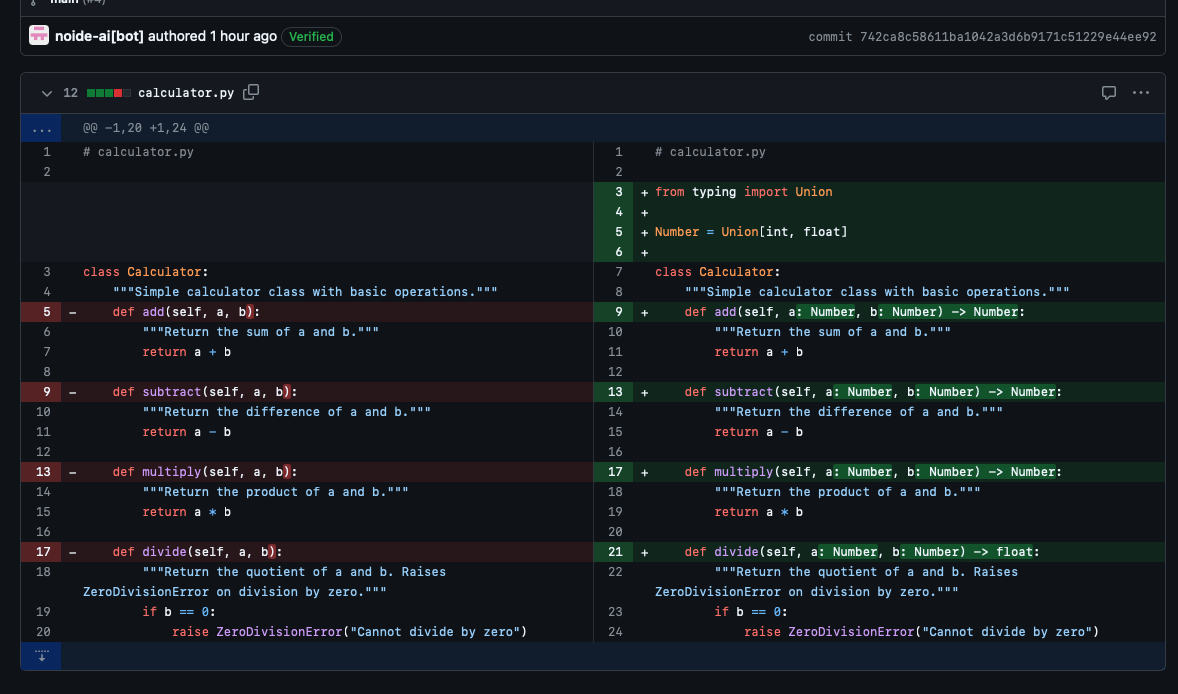Expand hidden lines above the hunk header
The image size is (1178, 694).
(41, 128)
